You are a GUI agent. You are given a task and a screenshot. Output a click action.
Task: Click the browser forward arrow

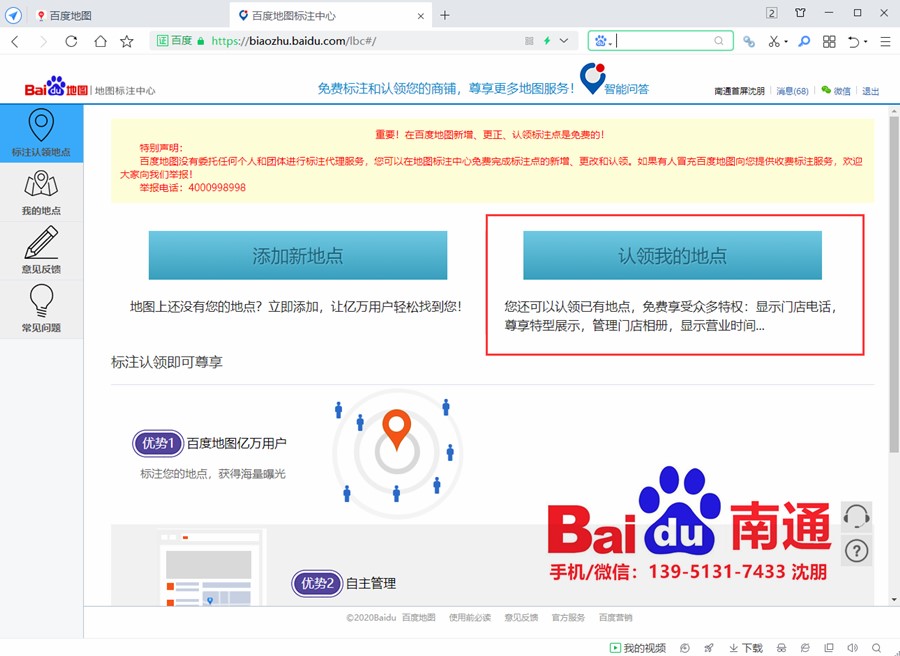43,41
